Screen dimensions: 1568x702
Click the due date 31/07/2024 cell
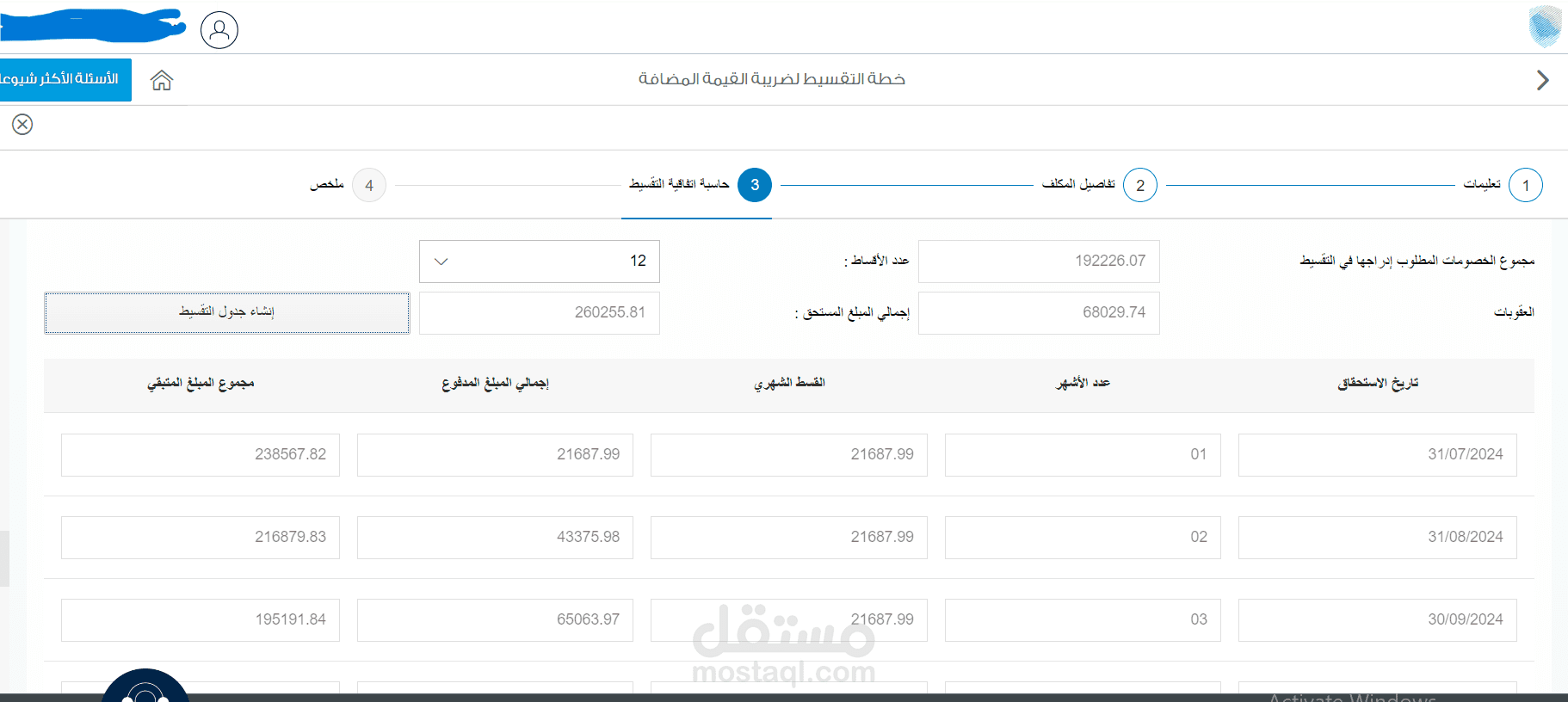tap(1377, 455)
